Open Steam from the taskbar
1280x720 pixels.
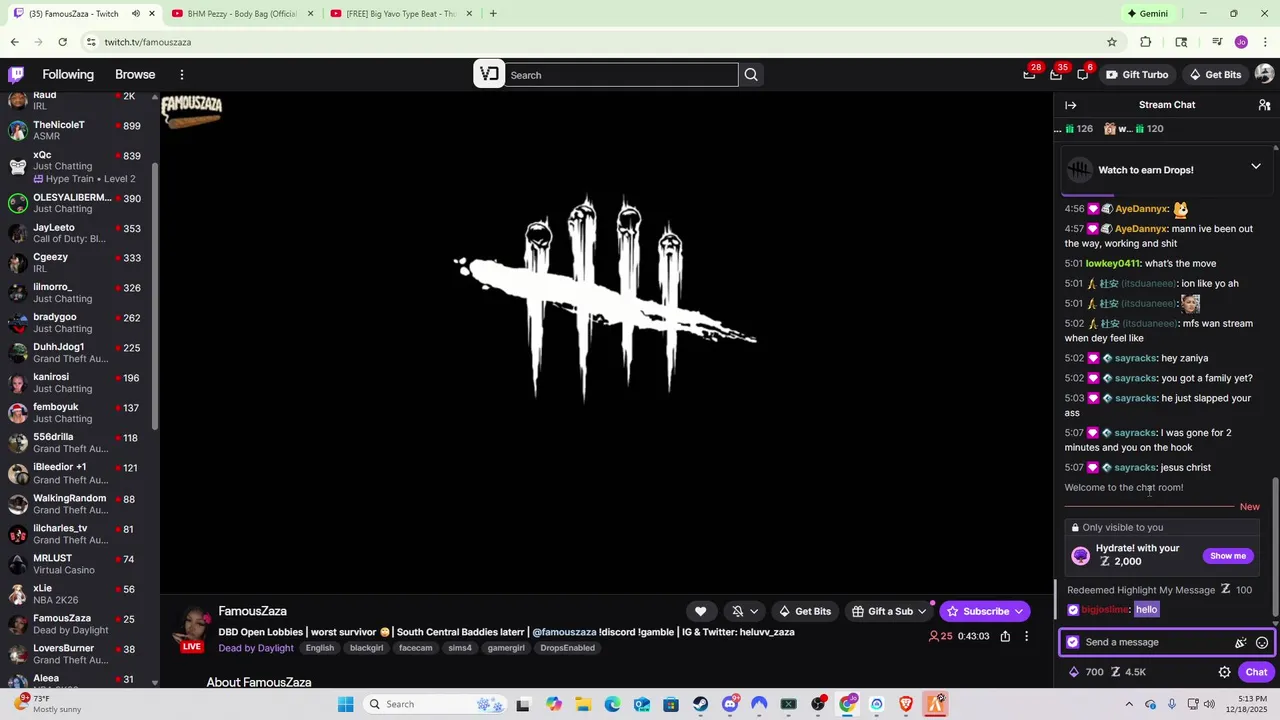(x=700, y=704)
